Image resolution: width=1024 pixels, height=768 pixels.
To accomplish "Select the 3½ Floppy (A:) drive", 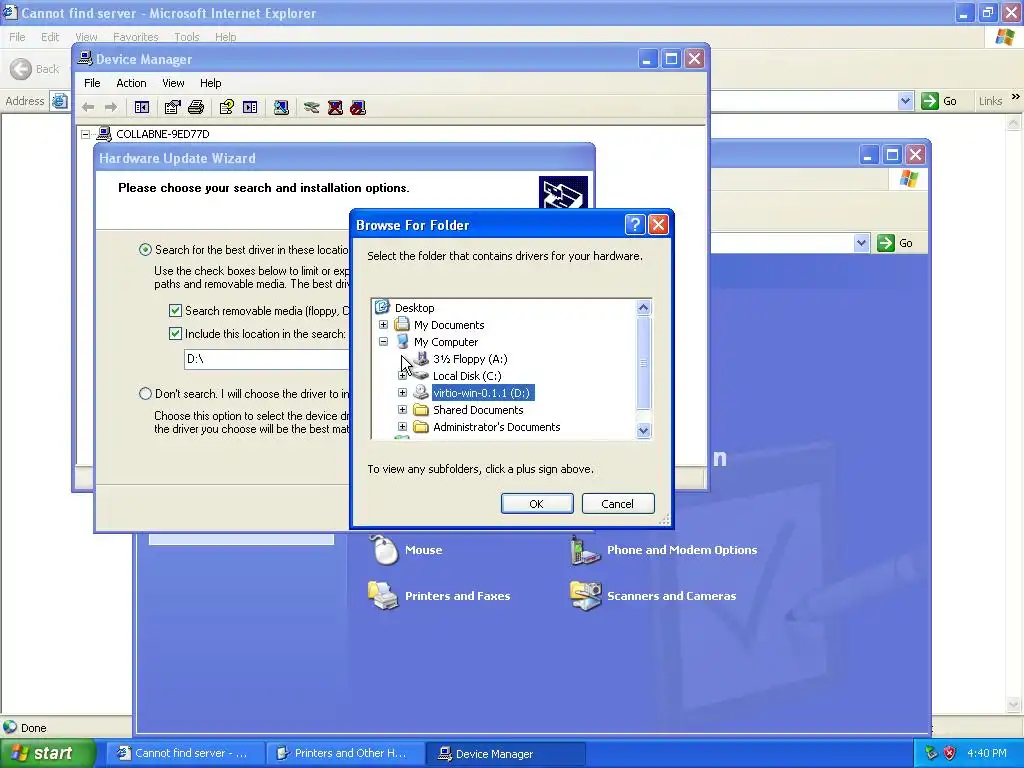I will tap(470, 359).
